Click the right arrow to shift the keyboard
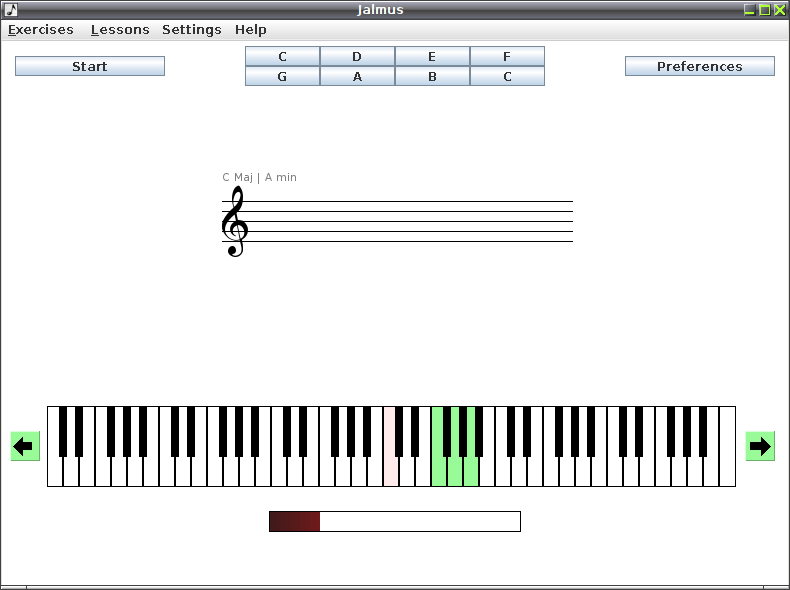 pyautogui.click(x=760, y=446)
